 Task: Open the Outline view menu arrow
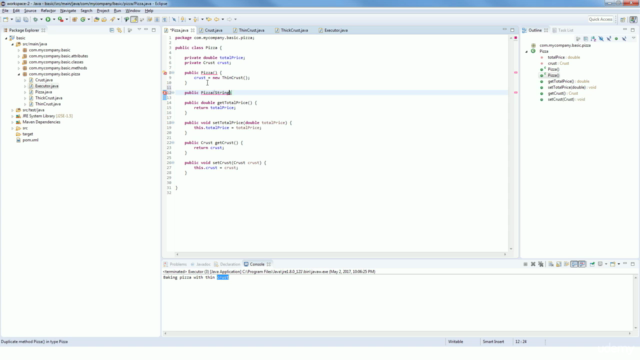(633, 38)
